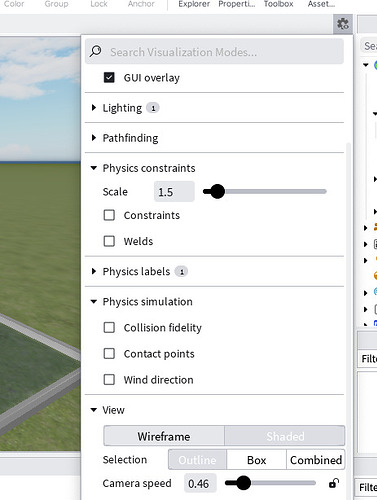Enable Wind direction checkbox
The height and width of the screenshot is (500, 377).
tap(109, 379)
